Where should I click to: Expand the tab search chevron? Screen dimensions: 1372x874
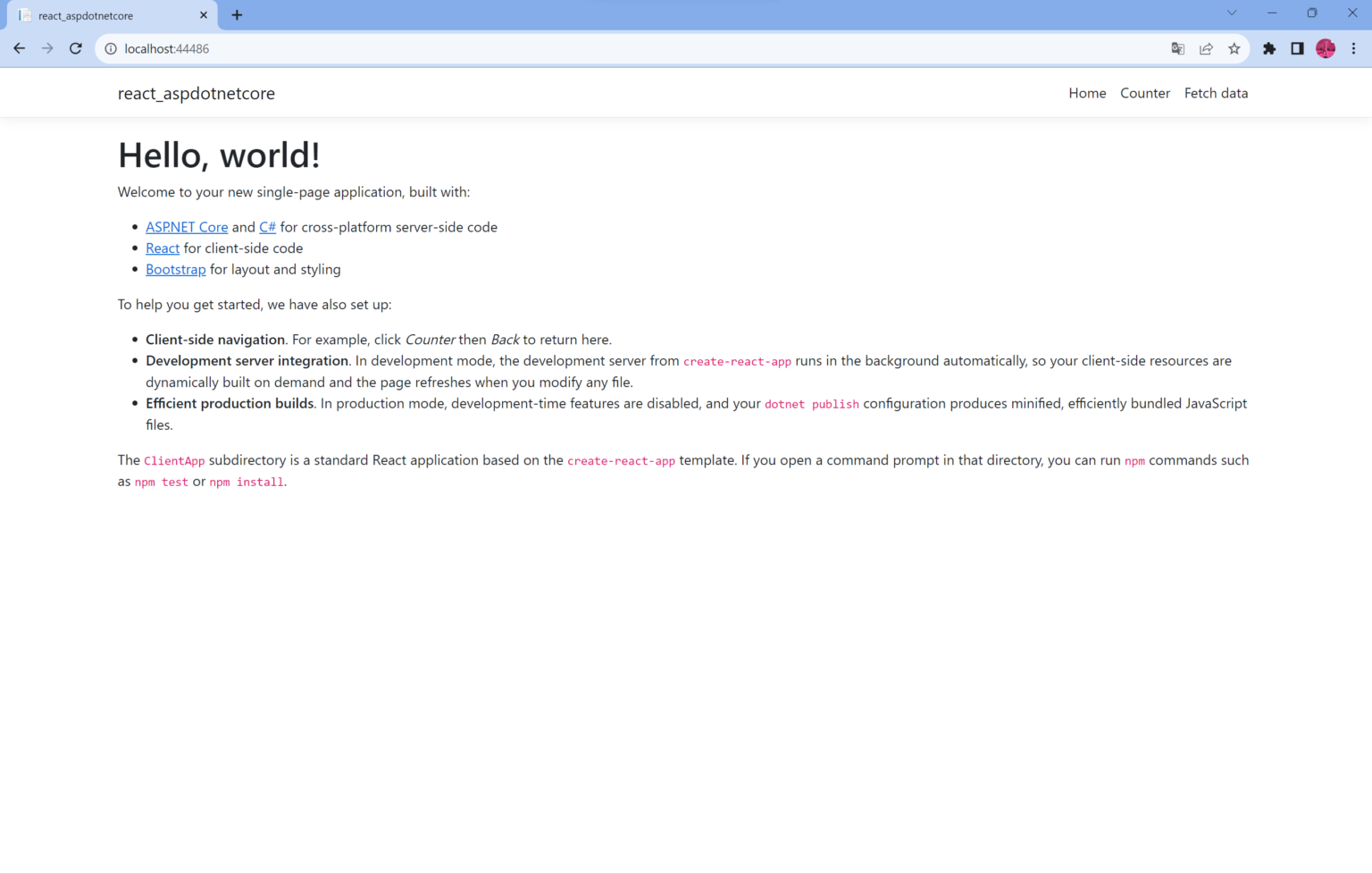click(1231, 13)
